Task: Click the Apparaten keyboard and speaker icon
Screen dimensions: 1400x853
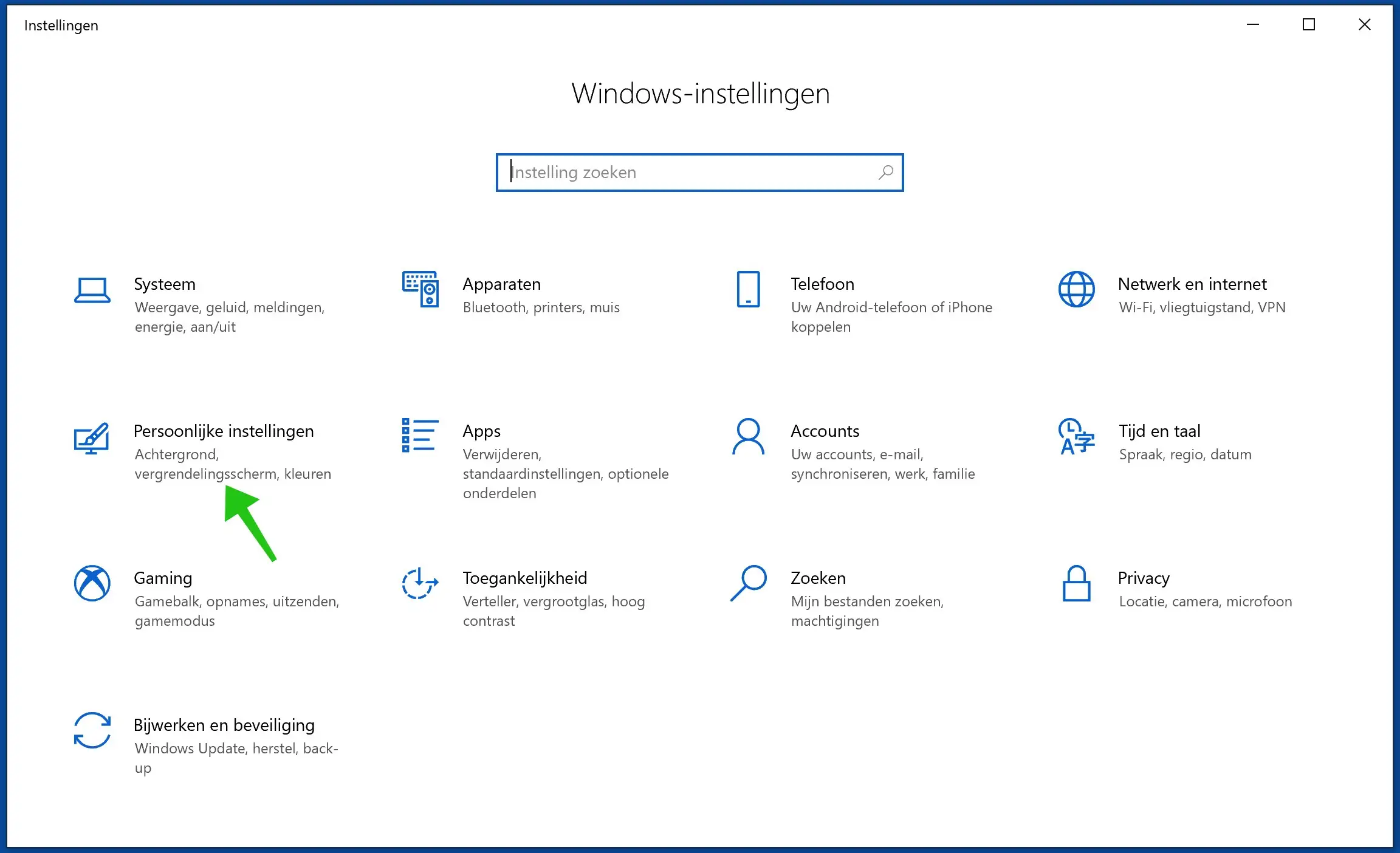Action: point(420,289)
